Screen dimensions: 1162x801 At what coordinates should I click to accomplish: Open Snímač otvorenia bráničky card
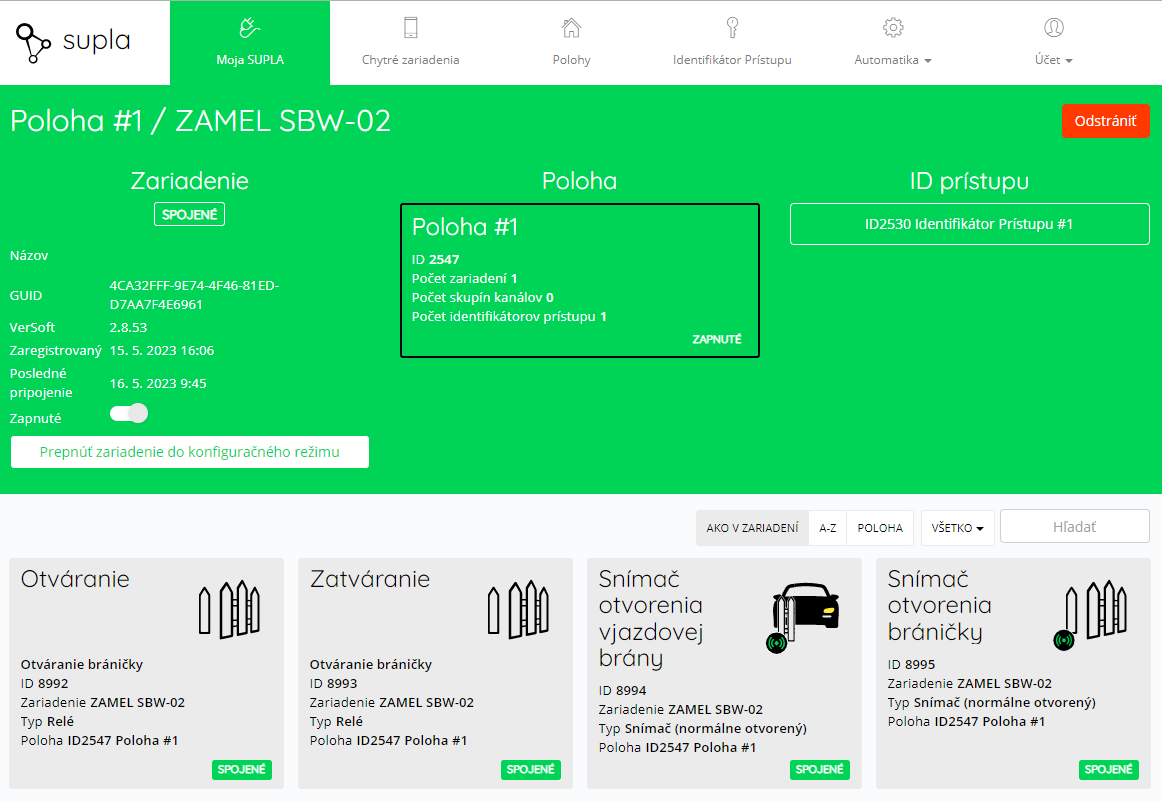point(1013,674)
